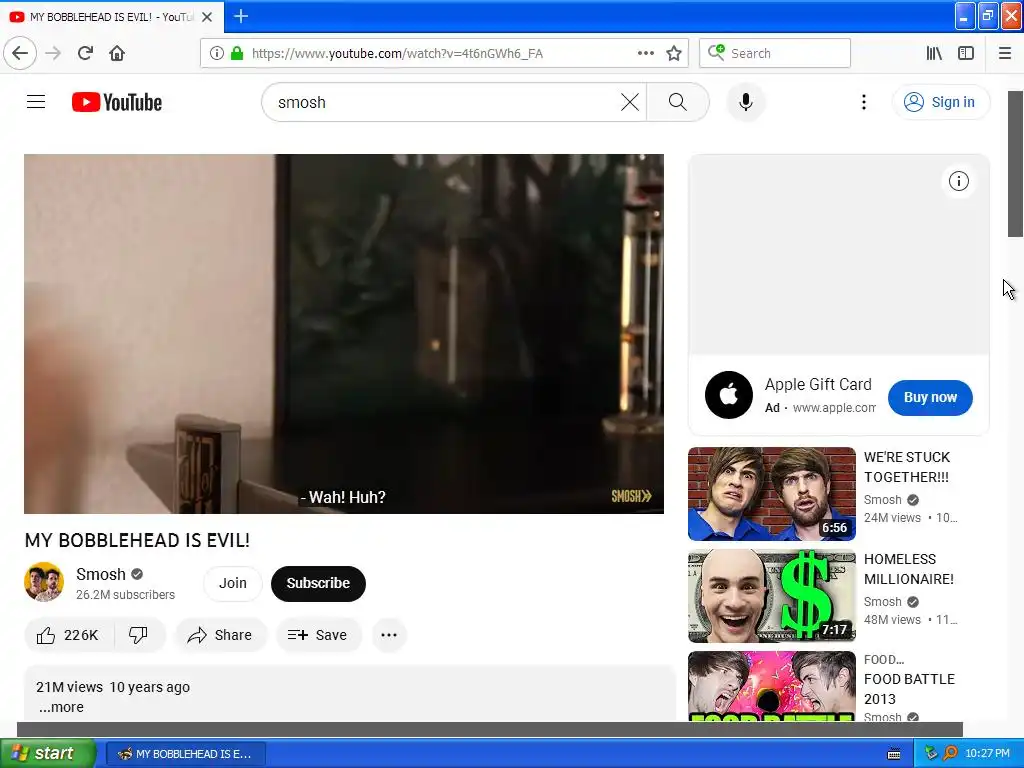The image size is (1024, 768).
Task: Open page actions three-dot menu in address bar
Action: pos(645,53)
